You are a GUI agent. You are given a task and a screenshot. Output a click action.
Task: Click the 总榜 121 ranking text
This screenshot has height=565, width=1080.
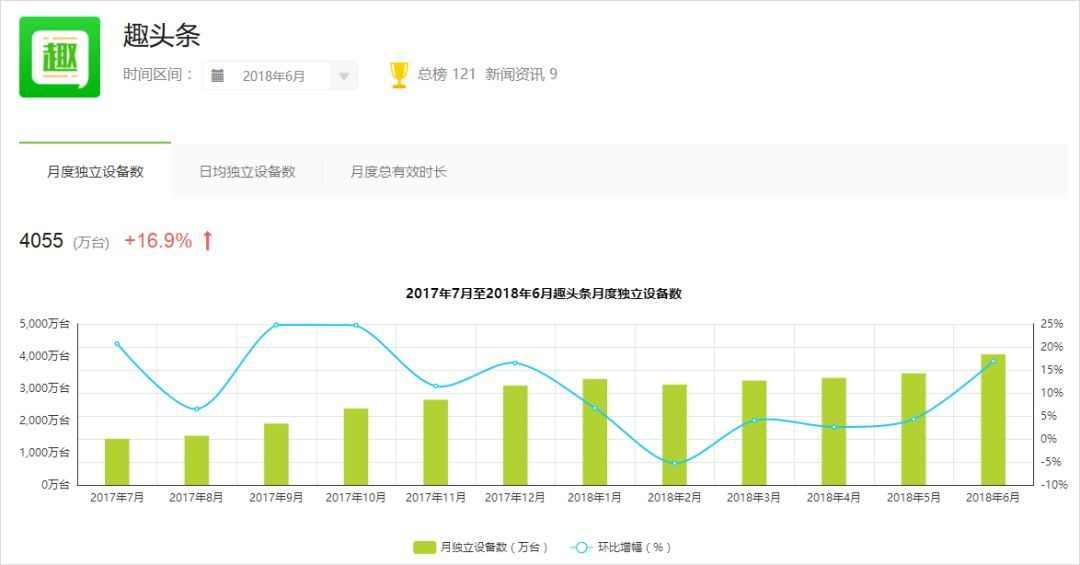[x=446, y=75]
